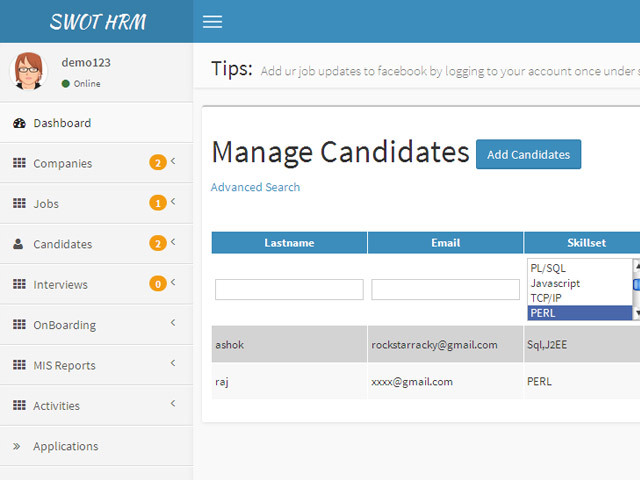Open the Dashboard menu item

pyautogui.click(x=62, y=123)
